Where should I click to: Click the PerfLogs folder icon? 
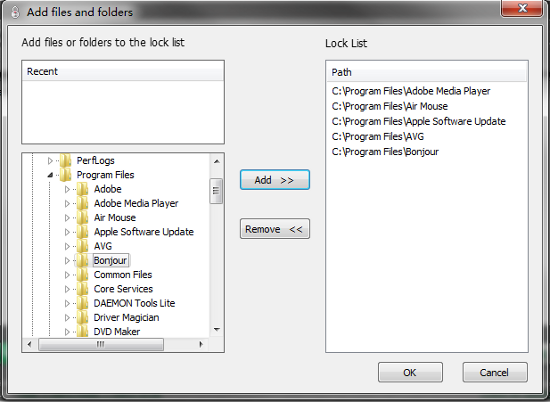pyautogui.click(x=65, y=160)
